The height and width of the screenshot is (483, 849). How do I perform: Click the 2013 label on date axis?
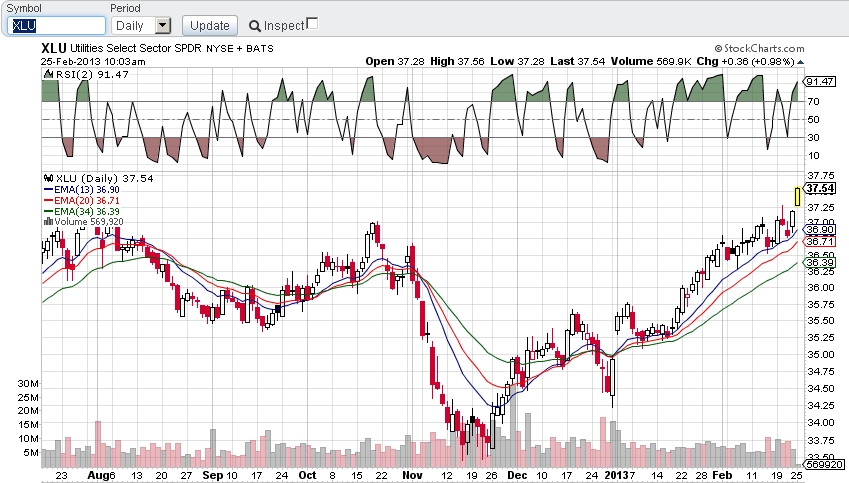tap(616, 475)
